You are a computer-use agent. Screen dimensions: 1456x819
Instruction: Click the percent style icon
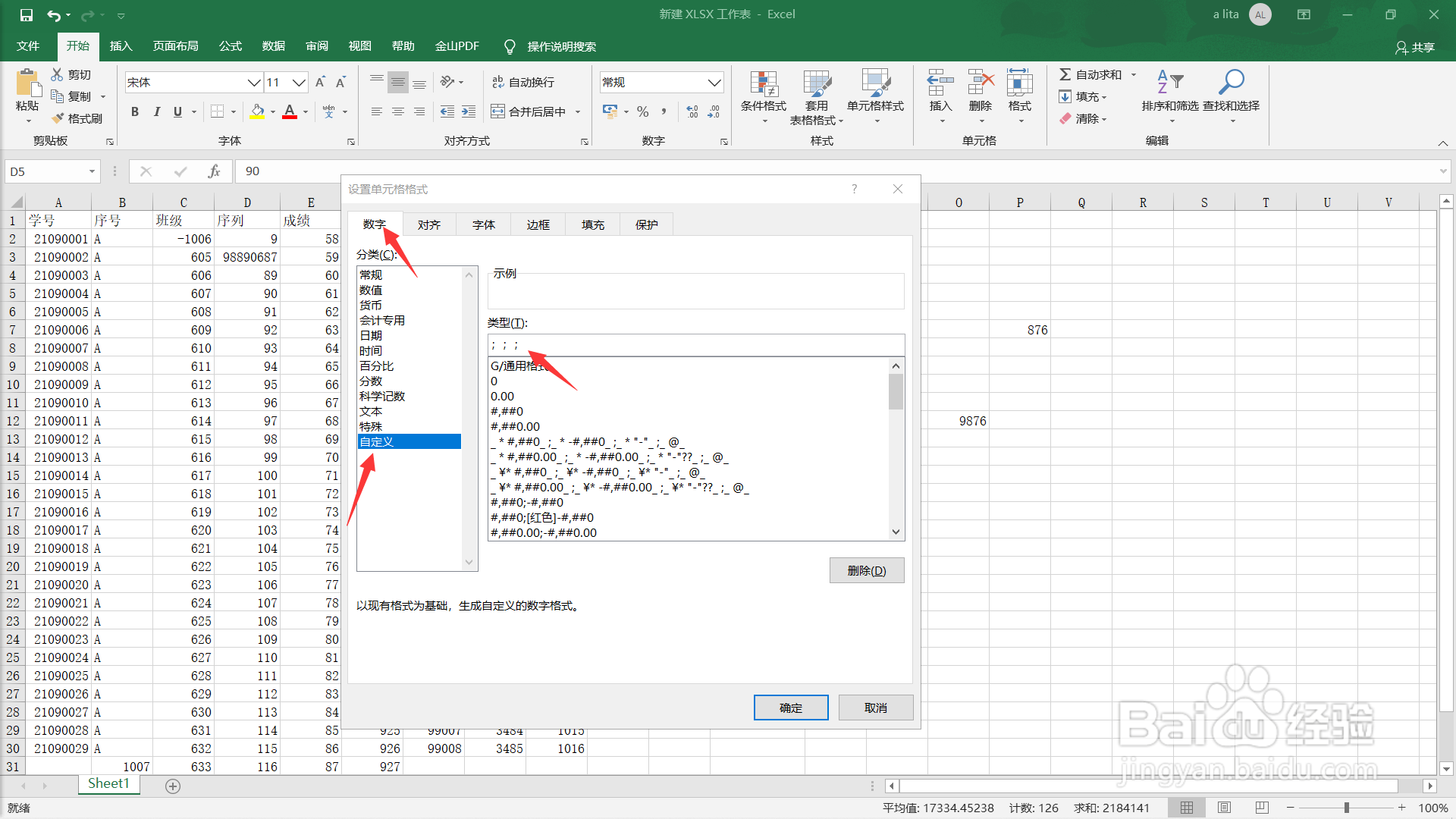coord(643,111)
